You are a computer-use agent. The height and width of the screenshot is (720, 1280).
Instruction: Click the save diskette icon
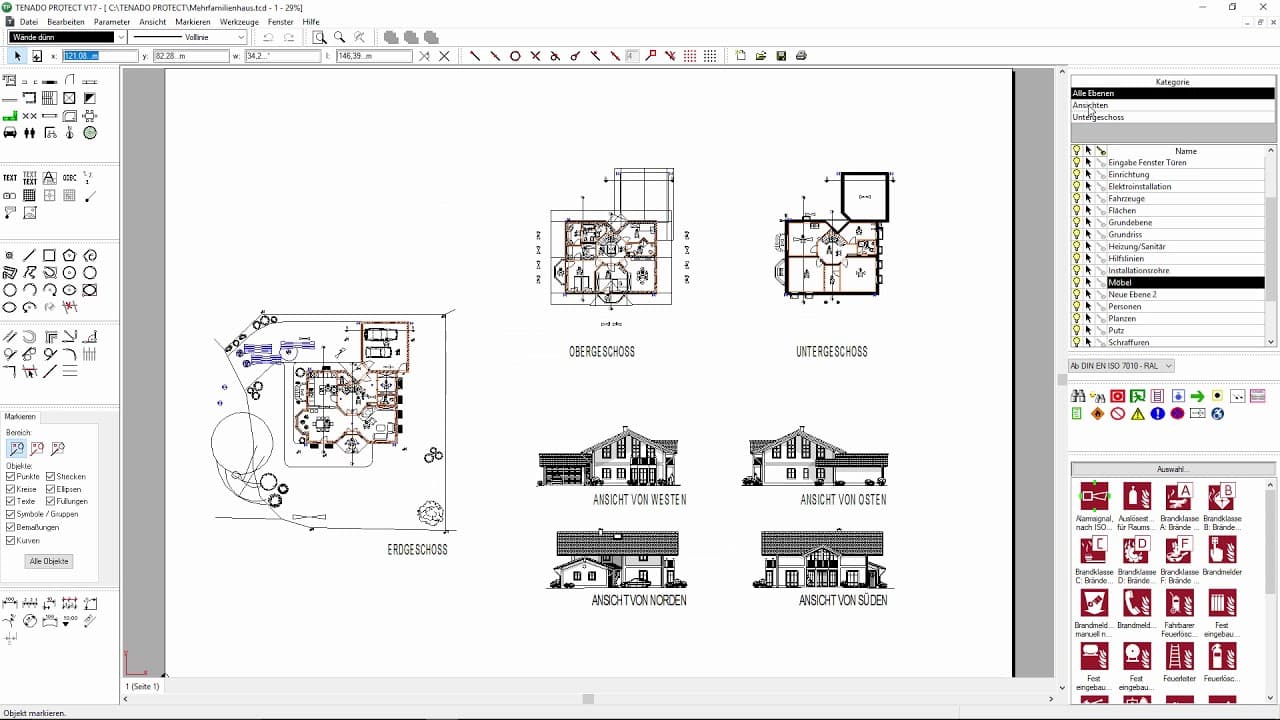[781, 56]
